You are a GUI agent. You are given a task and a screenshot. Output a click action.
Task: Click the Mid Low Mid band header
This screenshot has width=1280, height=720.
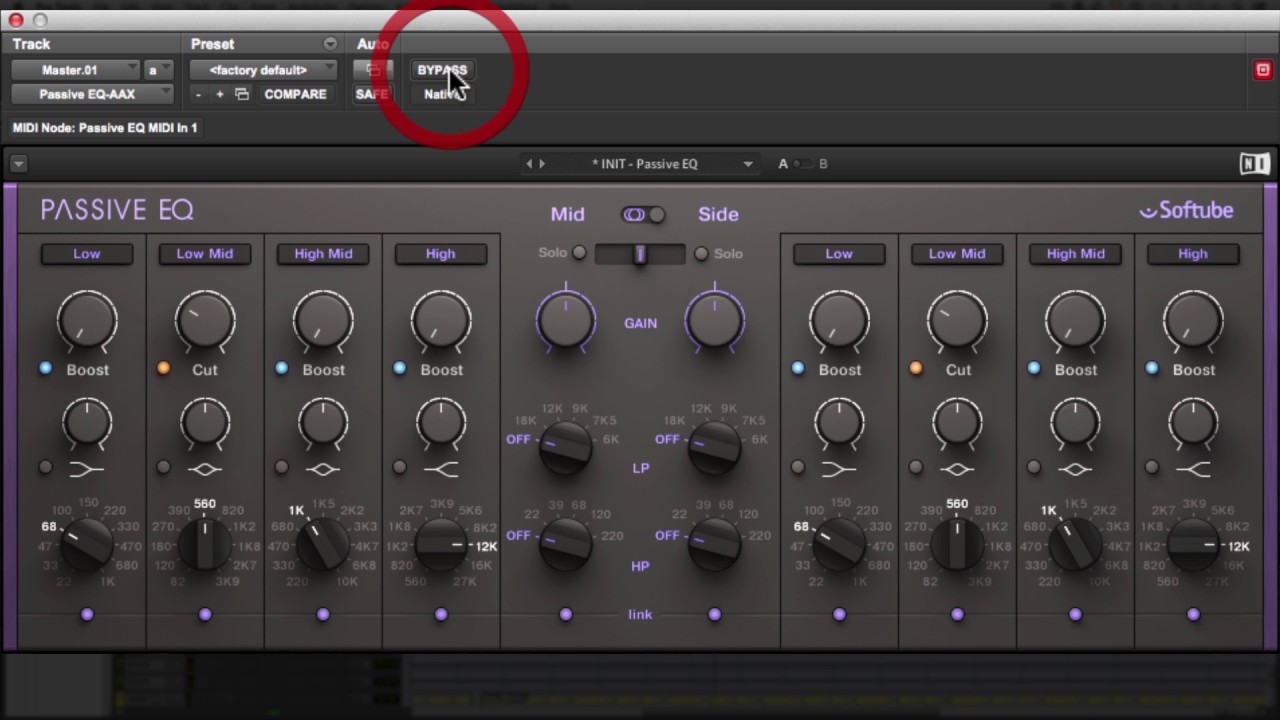click(205, 254)
